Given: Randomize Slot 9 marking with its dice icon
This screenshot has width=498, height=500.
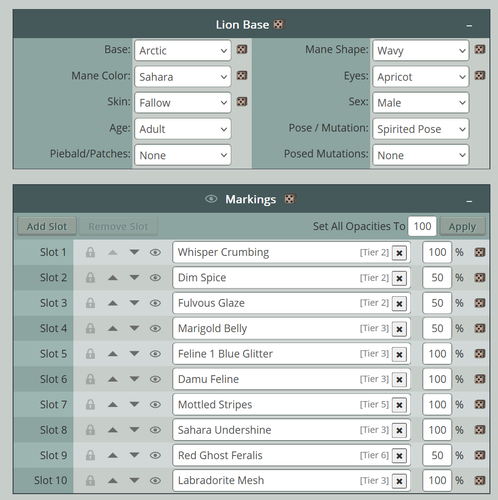Looking at the screenshot, I should click(480, 455).
